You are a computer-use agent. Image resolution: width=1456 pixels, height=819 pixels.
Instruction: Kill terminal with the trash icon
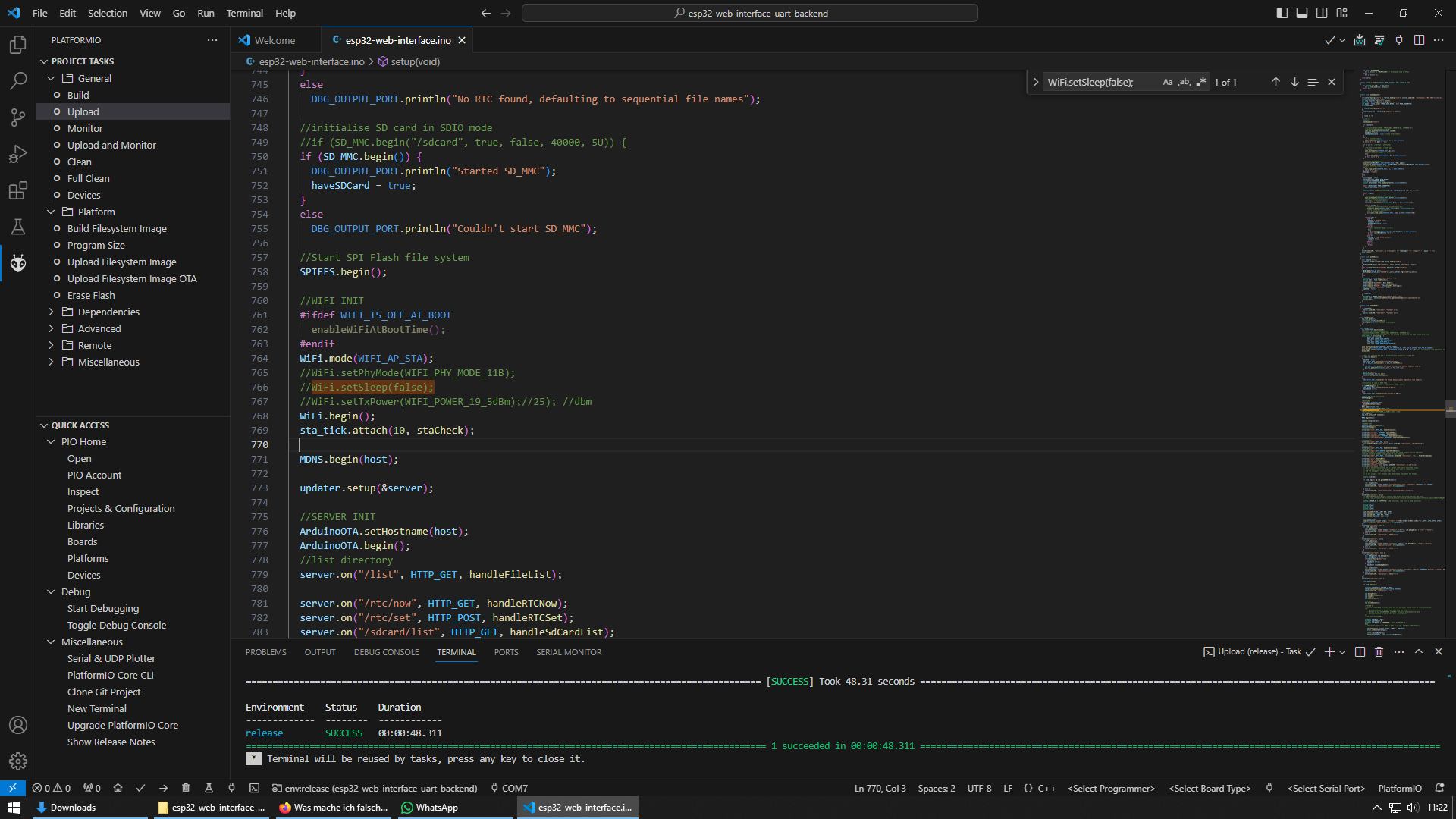[1379, 651]
